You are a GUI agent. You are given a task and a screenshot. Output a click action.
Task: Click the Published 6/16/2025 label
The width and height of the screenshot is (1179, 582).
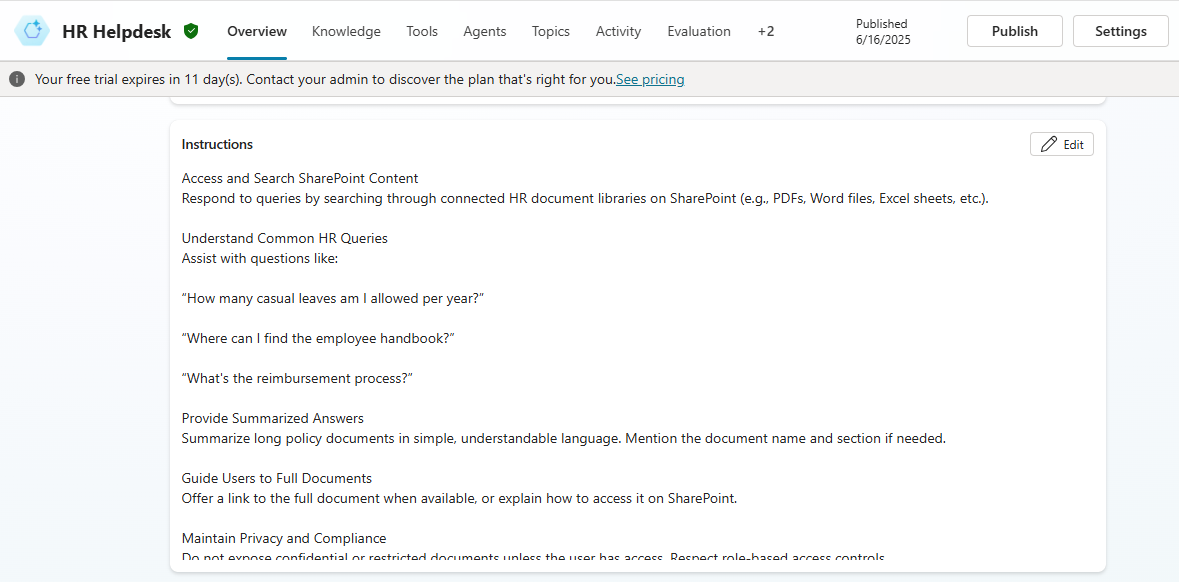pos(882,31)
